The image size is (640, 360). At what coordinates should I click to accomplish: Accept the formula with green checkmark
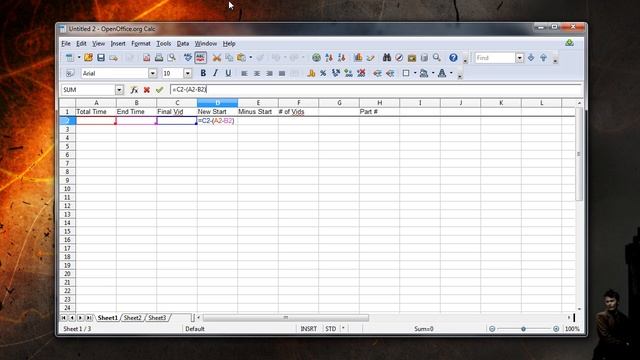[160, 90]
